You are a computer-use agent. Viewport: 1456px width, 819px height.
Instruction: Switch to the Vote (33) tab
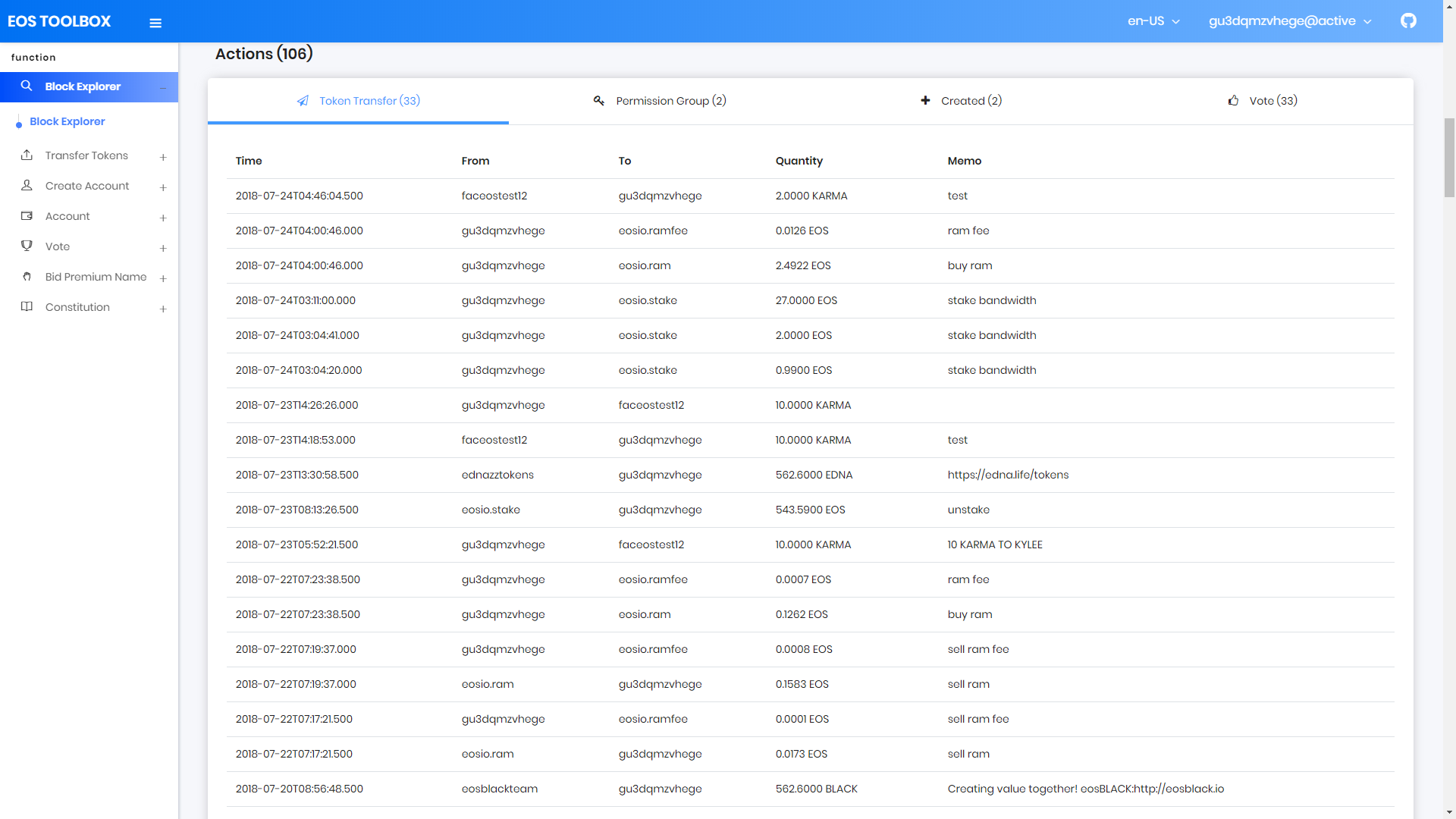click(x=1263, y=101)
